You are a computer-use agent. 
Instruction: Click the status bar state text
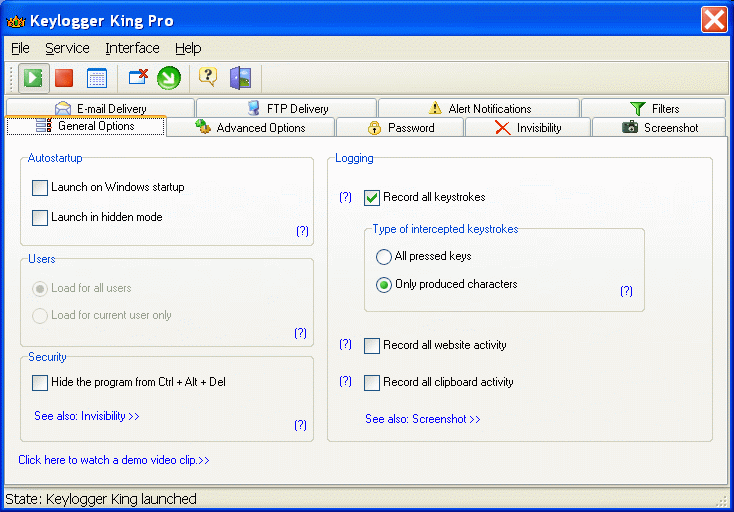[101, 499]
